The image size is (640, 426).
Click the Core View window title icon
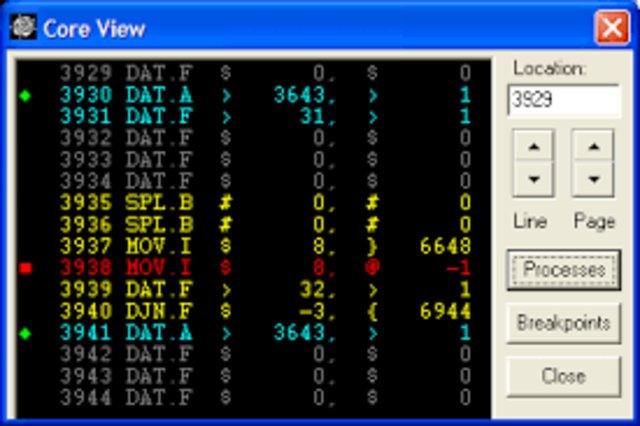point(23,27)
